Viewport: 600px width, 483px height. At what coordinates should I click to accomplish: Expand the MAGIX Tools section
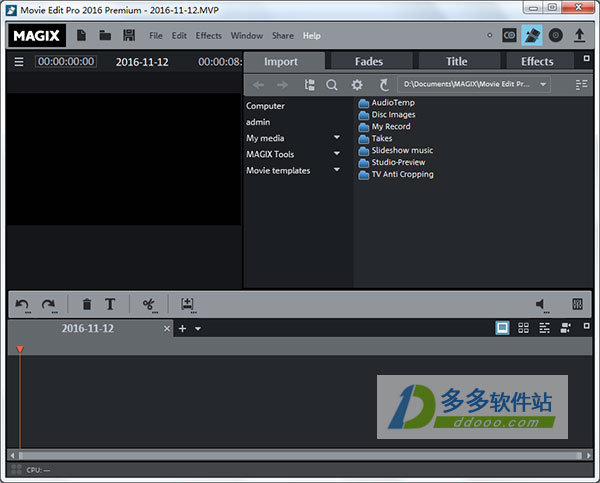(337, 153)
